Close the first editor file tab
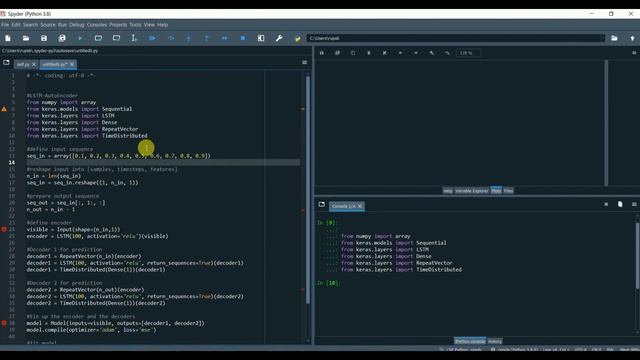This screenshot has width=640, height=360. 34,64
